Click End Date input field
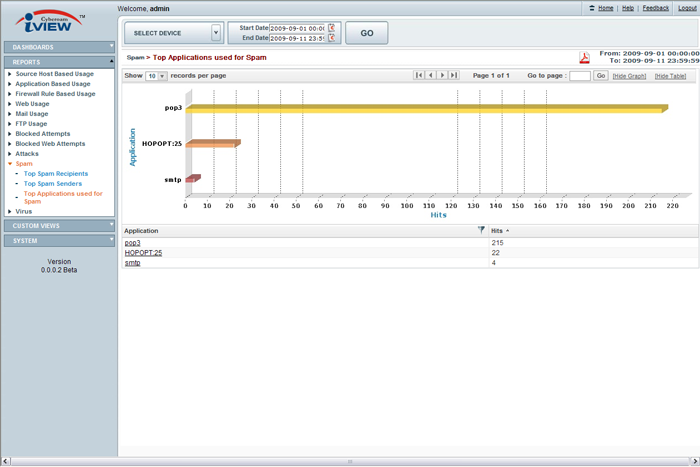The height and width of the screenshot is (467, 700). click(x=298, y=38)
